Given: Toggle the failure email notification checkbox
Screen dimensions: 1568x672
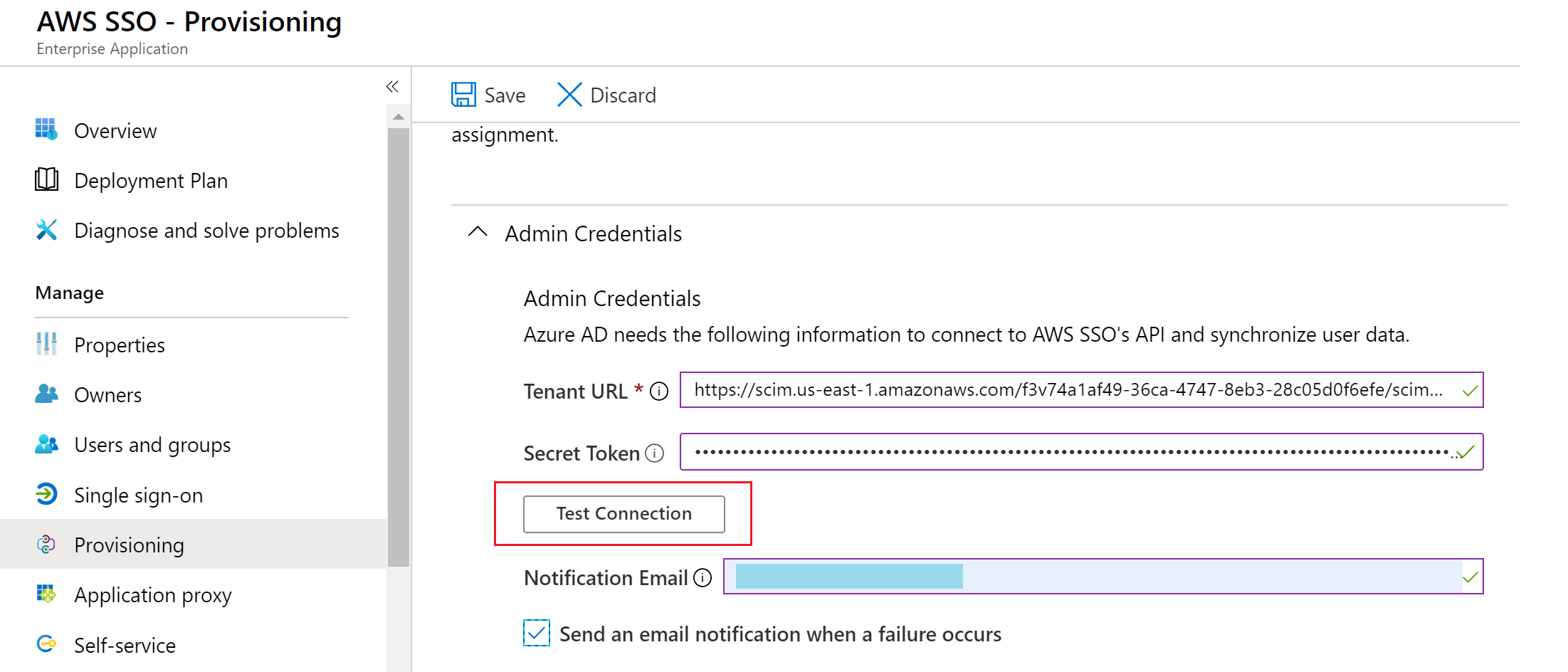Looking at the screenshot, I should [x=537, y=633].
